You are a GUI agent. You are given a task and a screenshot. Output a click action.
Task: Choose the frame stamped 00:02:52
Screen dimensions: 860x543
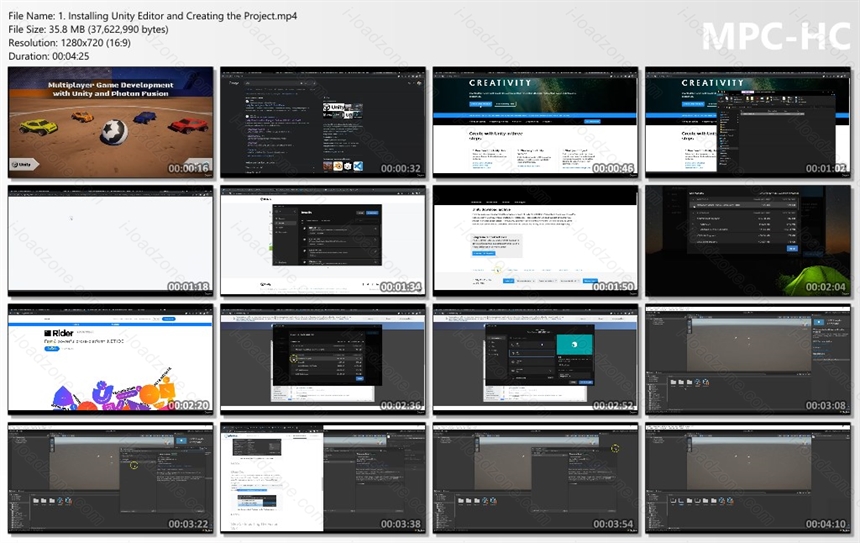click(x=535, y=359)
